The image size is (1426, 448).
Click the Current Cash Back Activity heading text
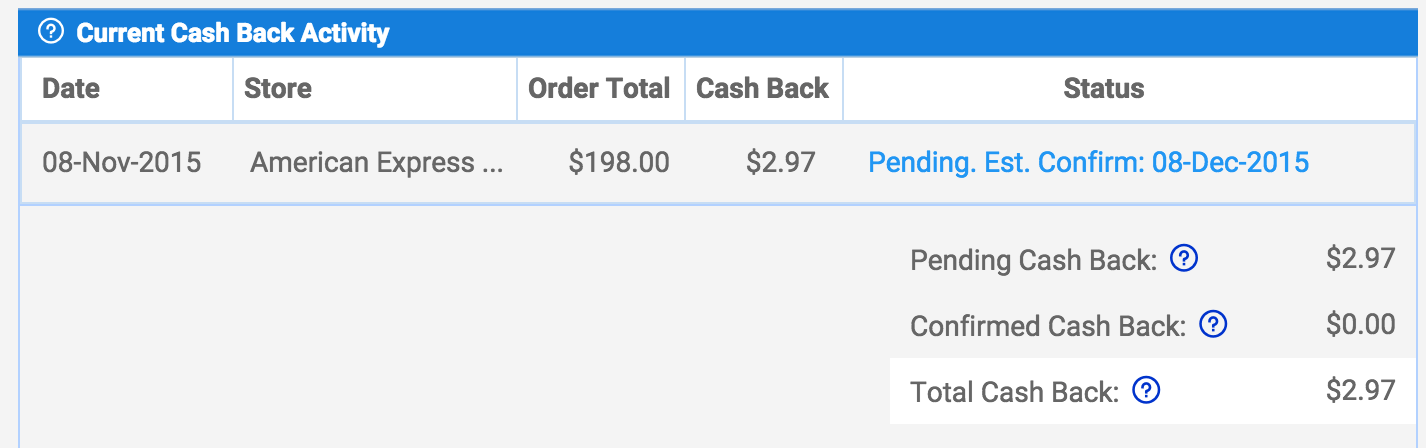tap(233, 33)
